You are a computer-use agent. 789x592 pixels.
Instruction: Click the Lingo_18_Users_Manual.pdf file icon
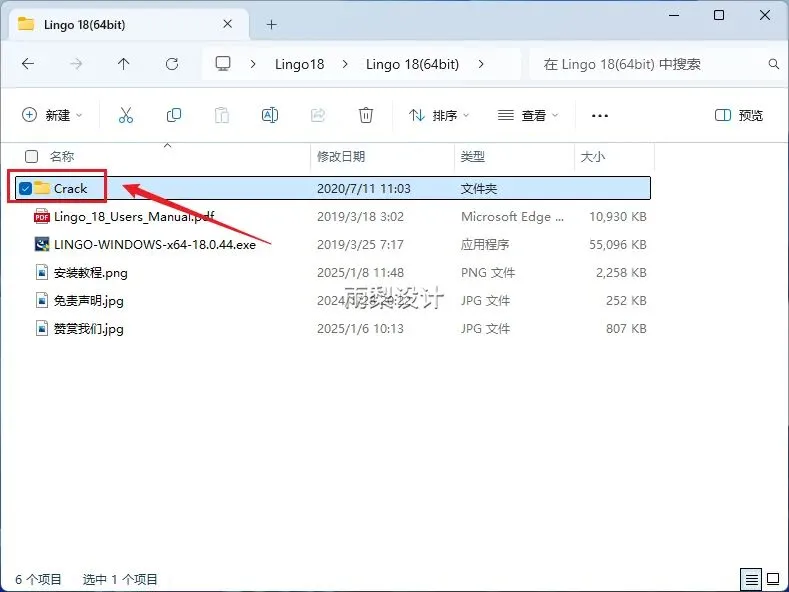(41, 216)
